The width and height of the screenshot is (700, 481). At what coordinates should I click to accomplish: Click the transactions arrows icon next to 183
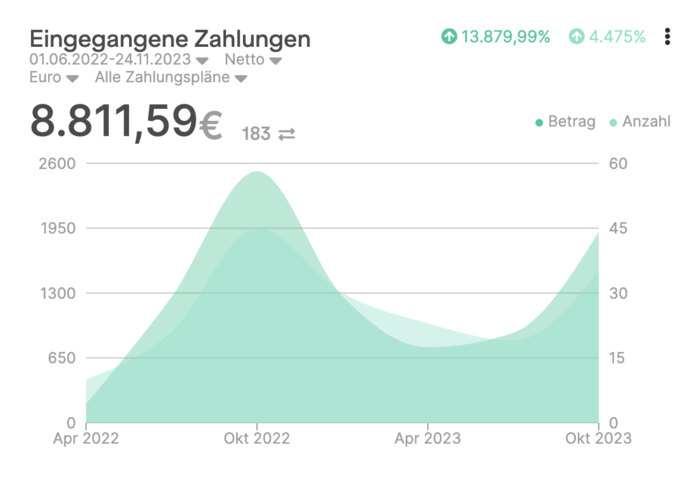[x=286, y=133]
